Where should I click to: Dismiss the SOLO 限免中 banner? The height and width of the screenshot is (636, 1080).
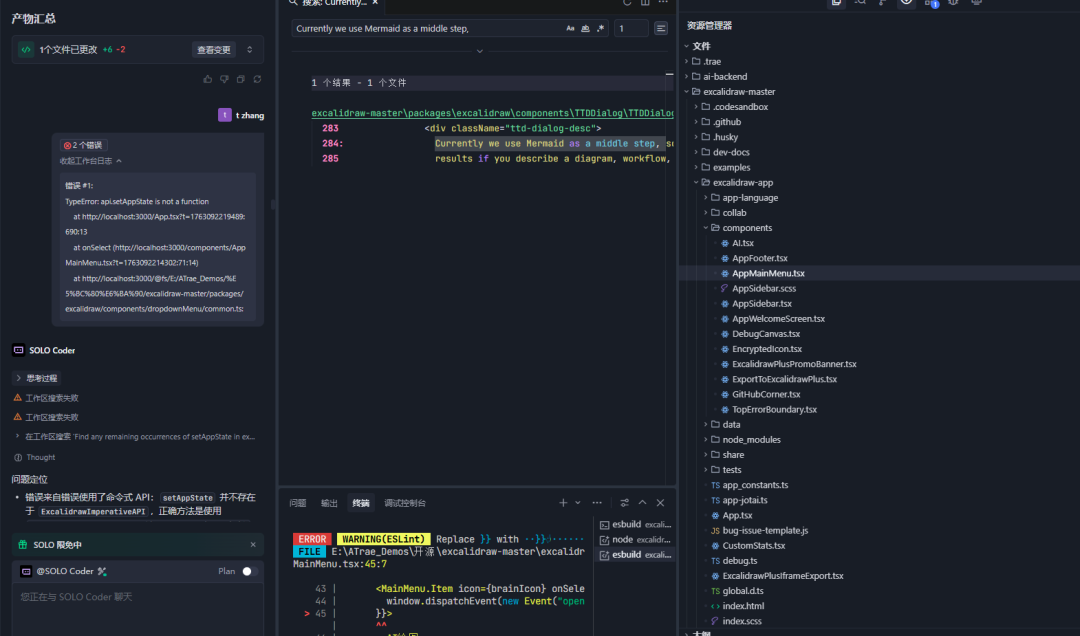[x=253, y=544]
